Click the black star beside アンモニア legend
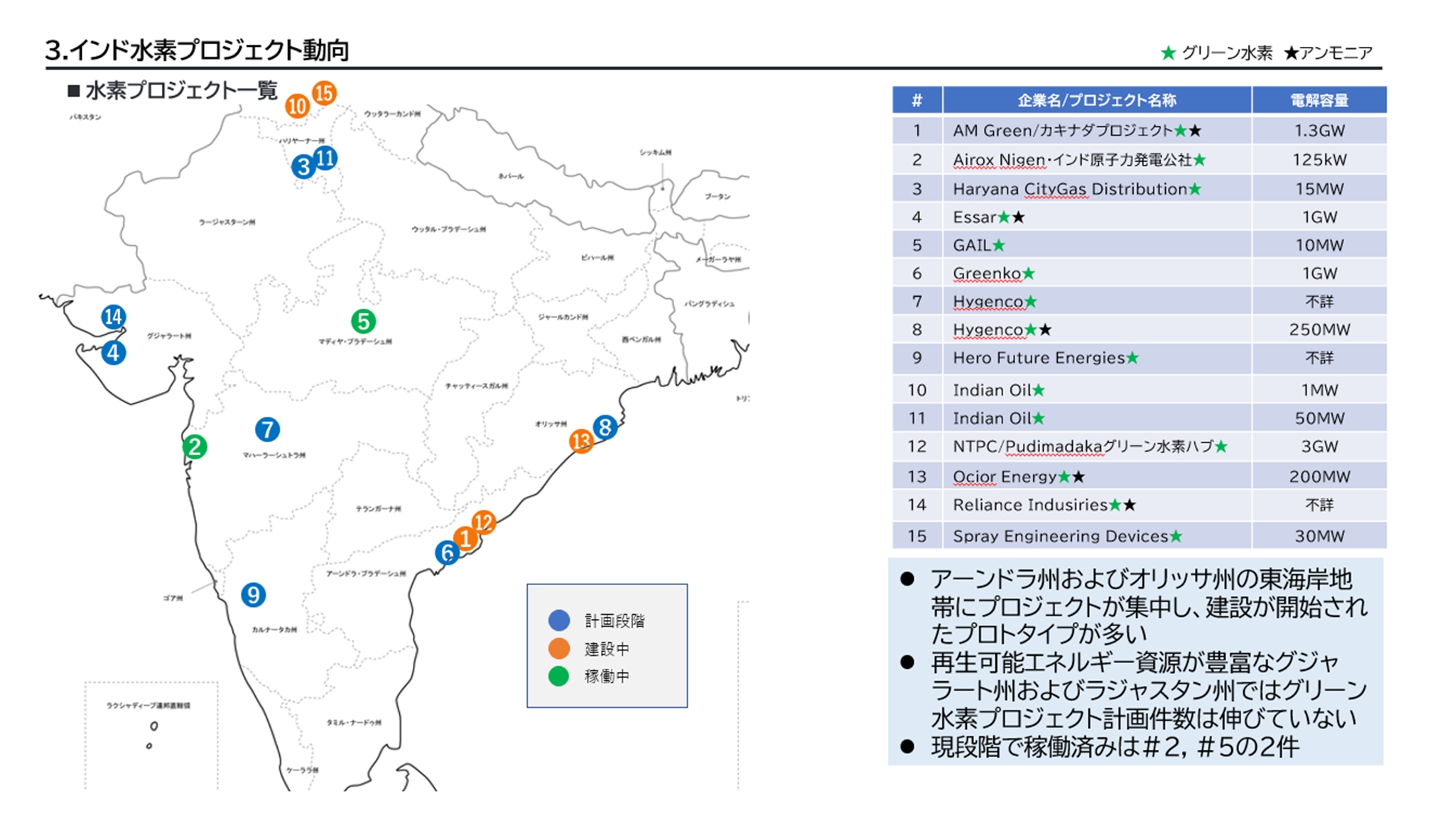Screen dimensions: 1450x840 click(1292, 53)
